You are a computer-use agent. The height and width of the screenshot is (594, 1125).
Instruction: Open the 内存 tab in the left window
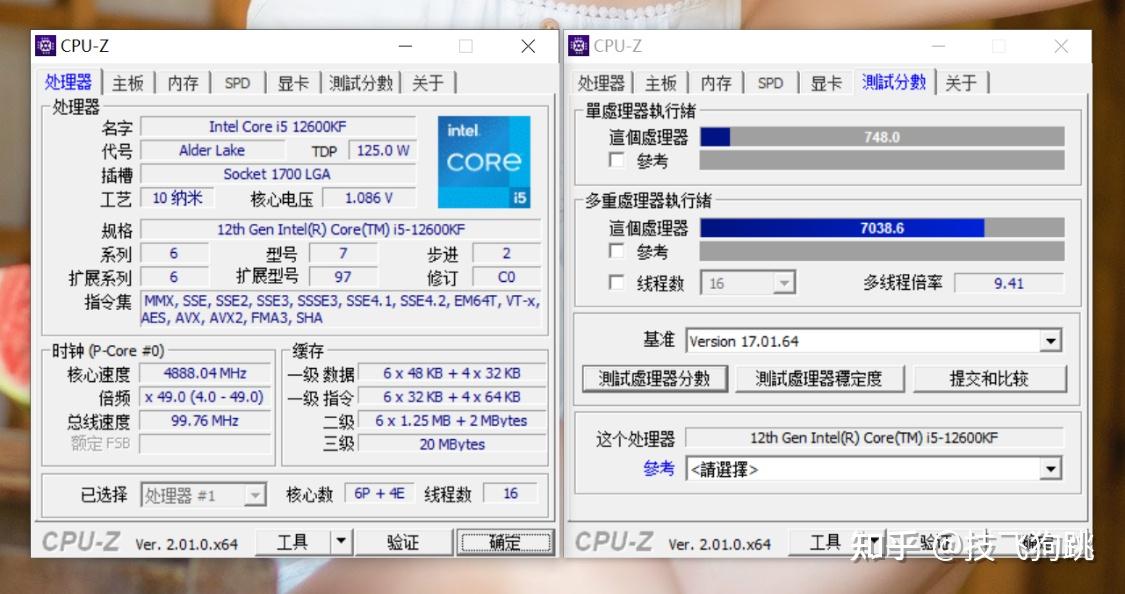[183, 83]
